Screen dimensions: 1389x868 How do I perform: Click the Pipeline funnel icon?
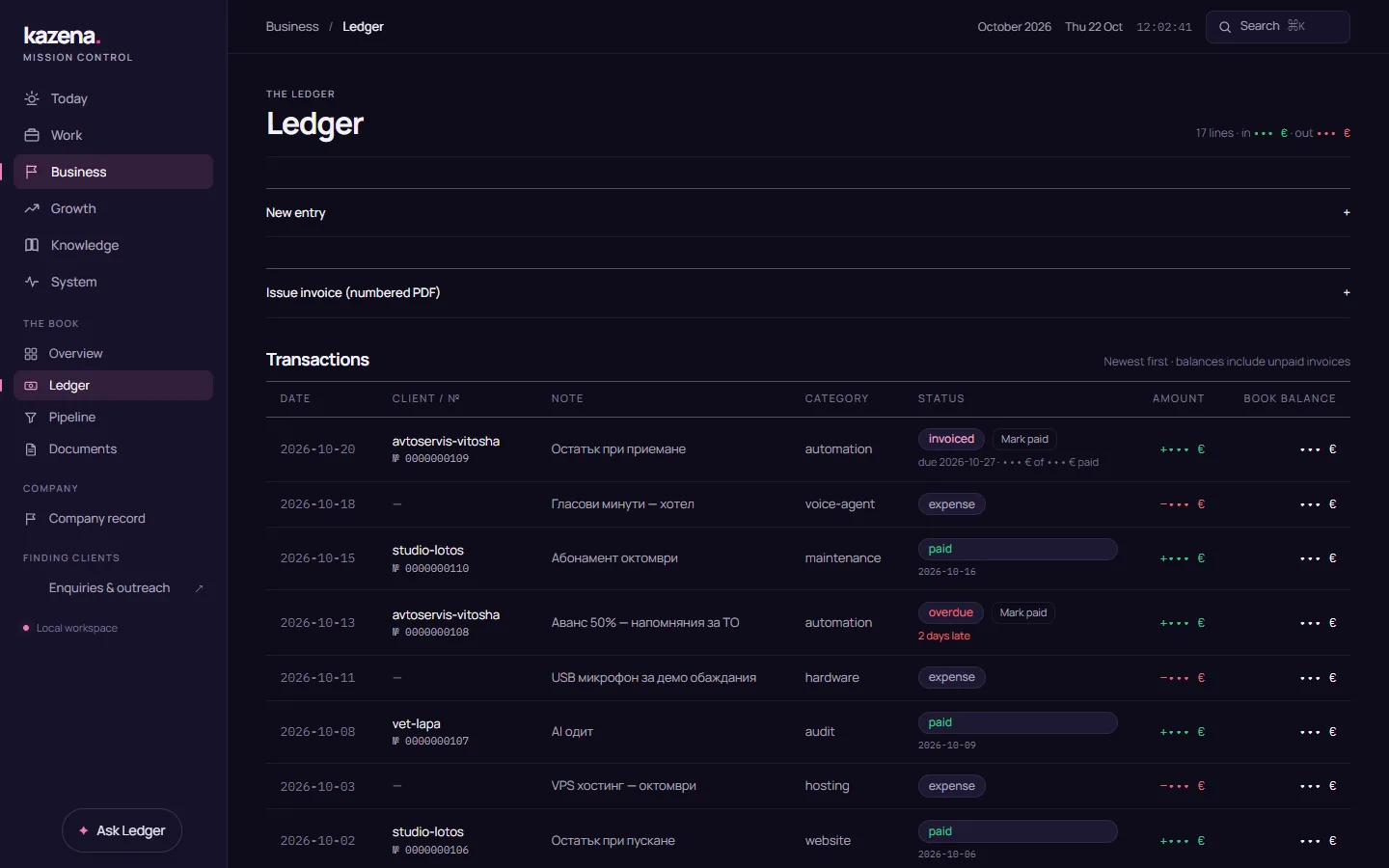[x=31, y=418]
